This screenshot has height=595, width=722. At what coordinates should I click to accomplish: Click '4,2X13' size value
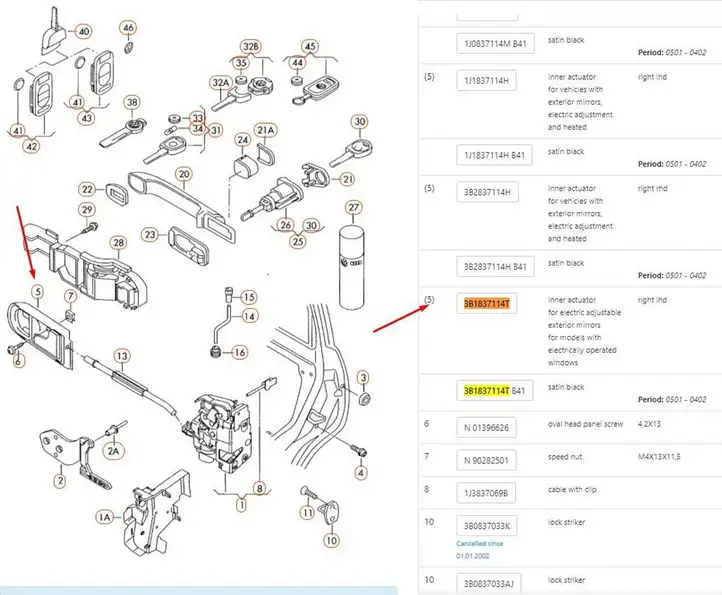point(649,424)
